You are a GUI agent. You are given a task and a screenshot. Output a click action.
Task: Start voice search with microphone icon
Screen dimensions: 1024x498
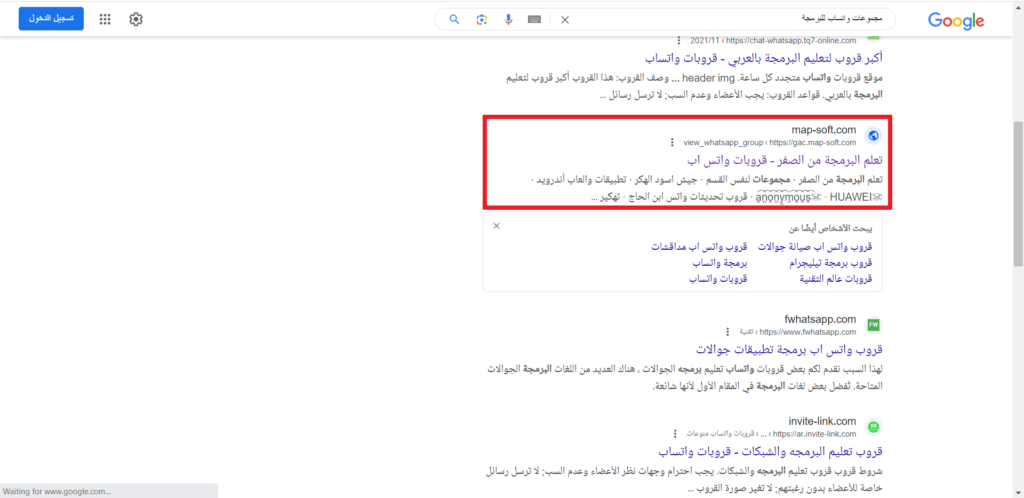point(508,20)
